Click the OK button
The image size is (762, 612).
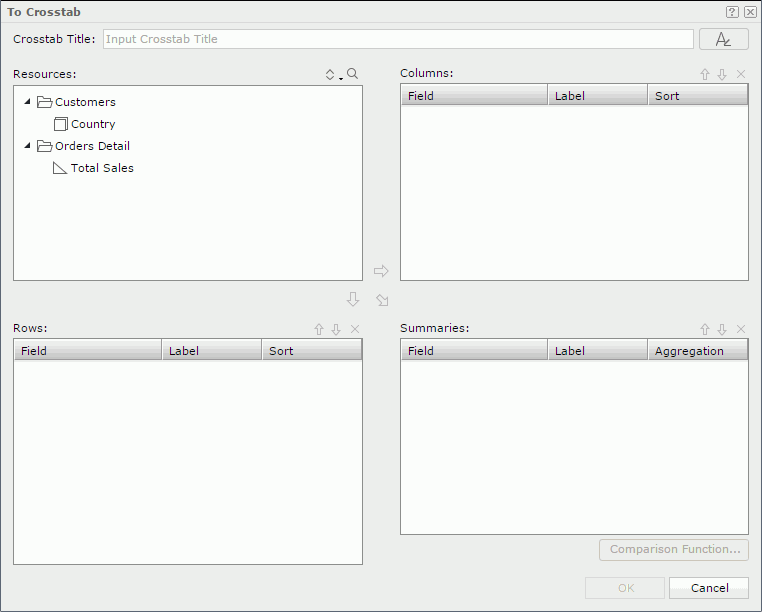[x=625, y=588]
